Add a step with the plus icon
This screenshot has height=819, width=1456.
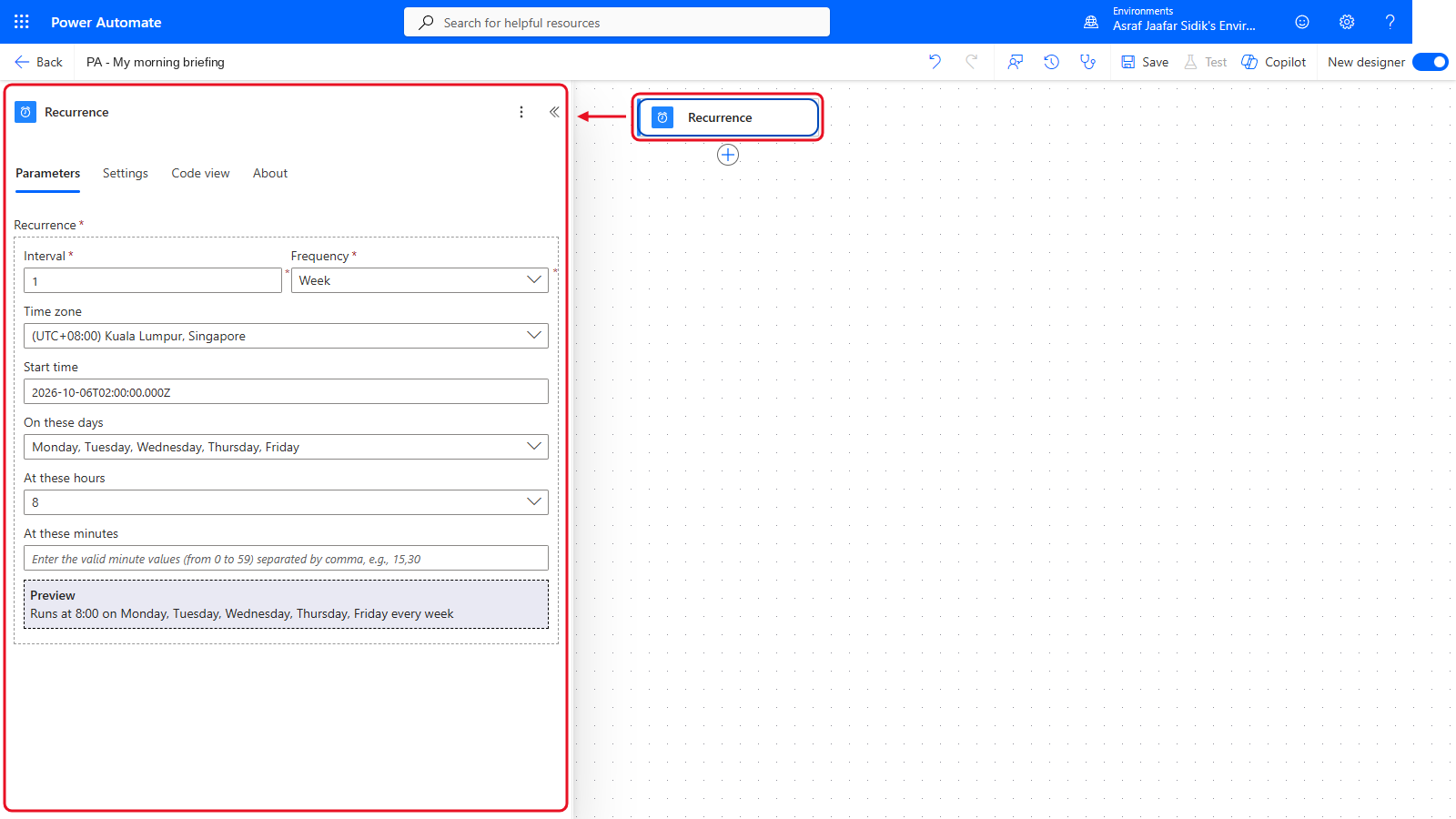[728, 155]
